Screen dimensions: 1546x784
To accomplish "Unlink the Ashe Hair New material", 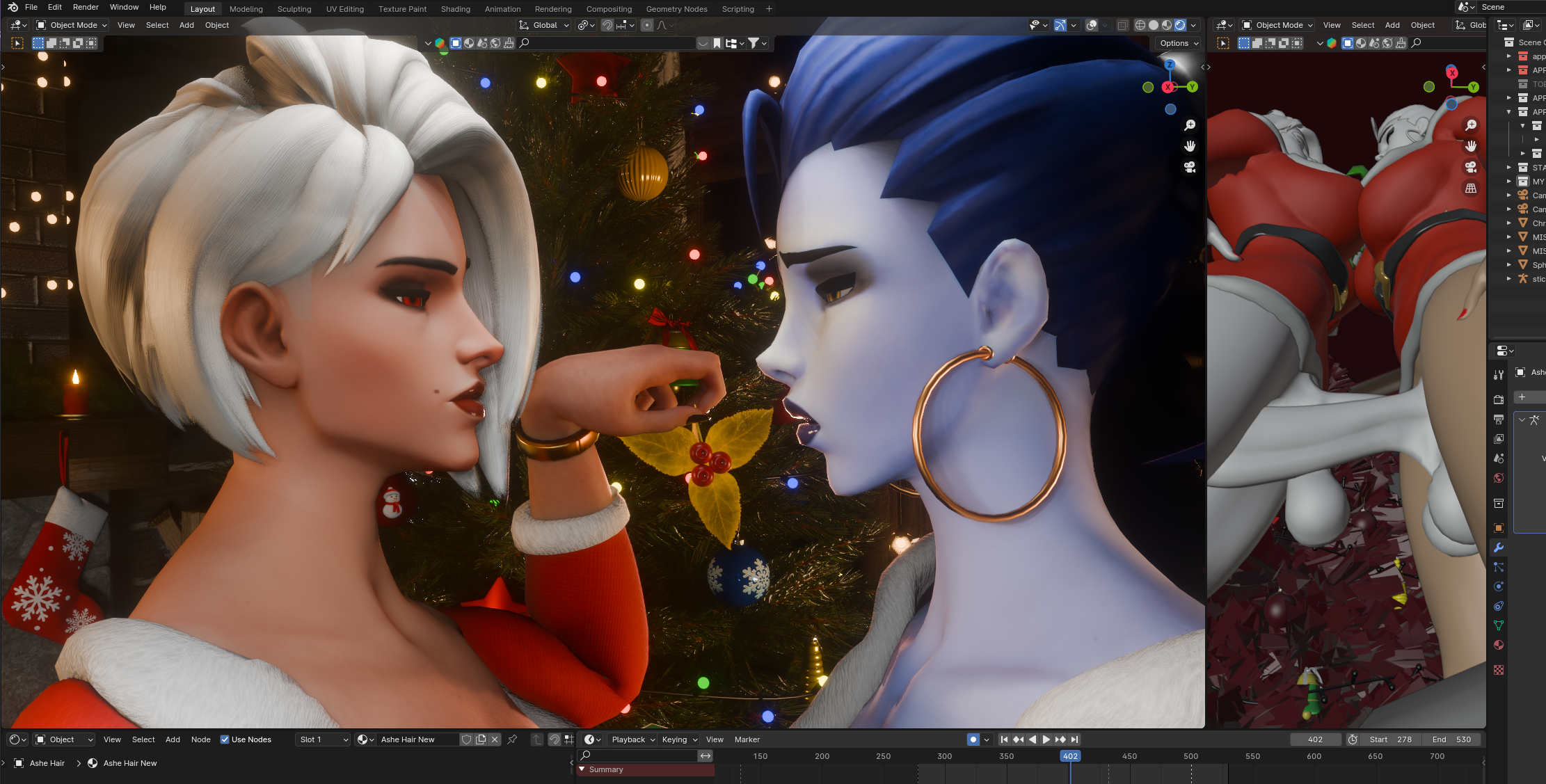I will point(495,739).
